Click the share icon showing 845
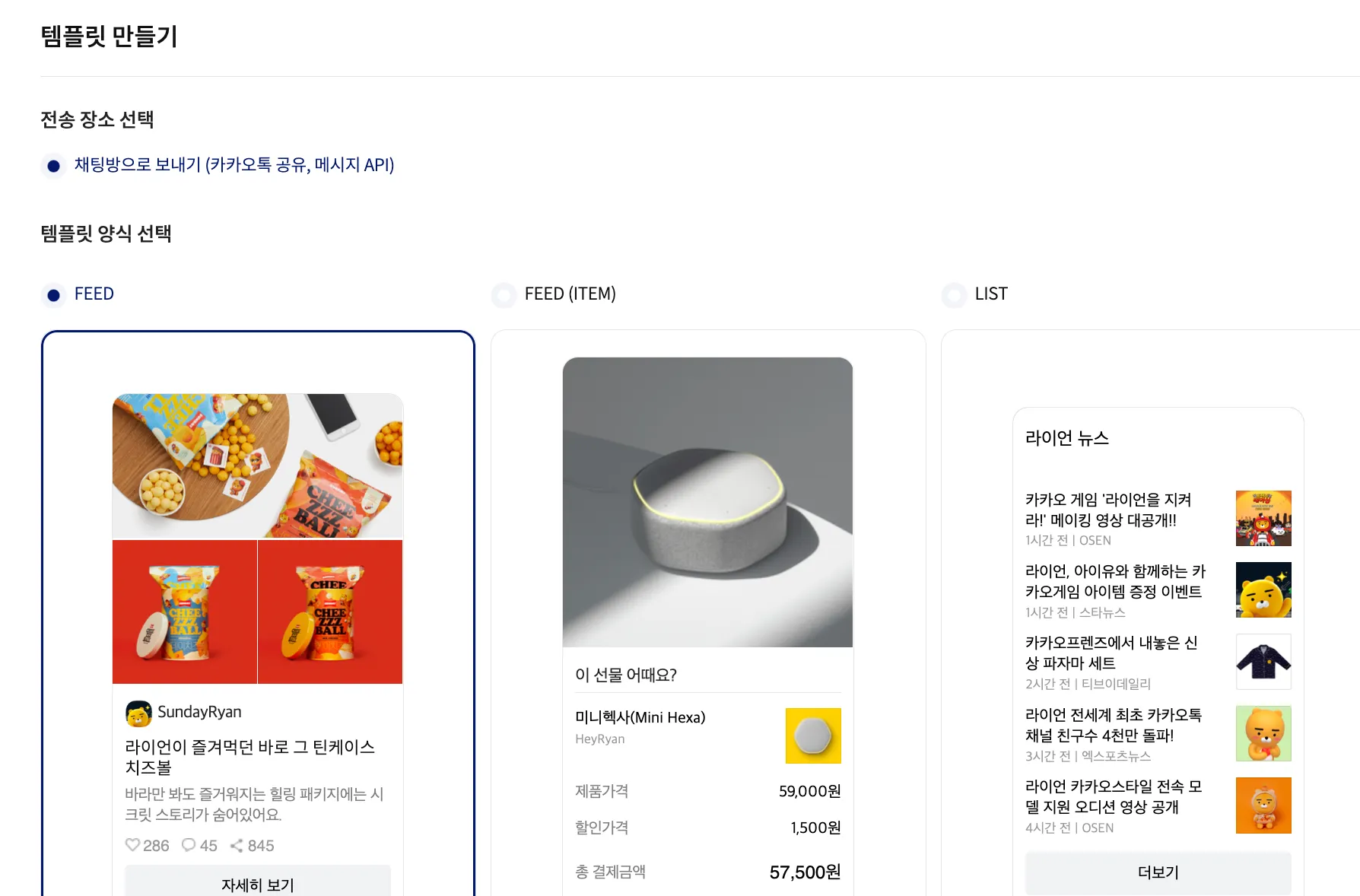Screen dimensions: 1360x896 tap(237, 845)
